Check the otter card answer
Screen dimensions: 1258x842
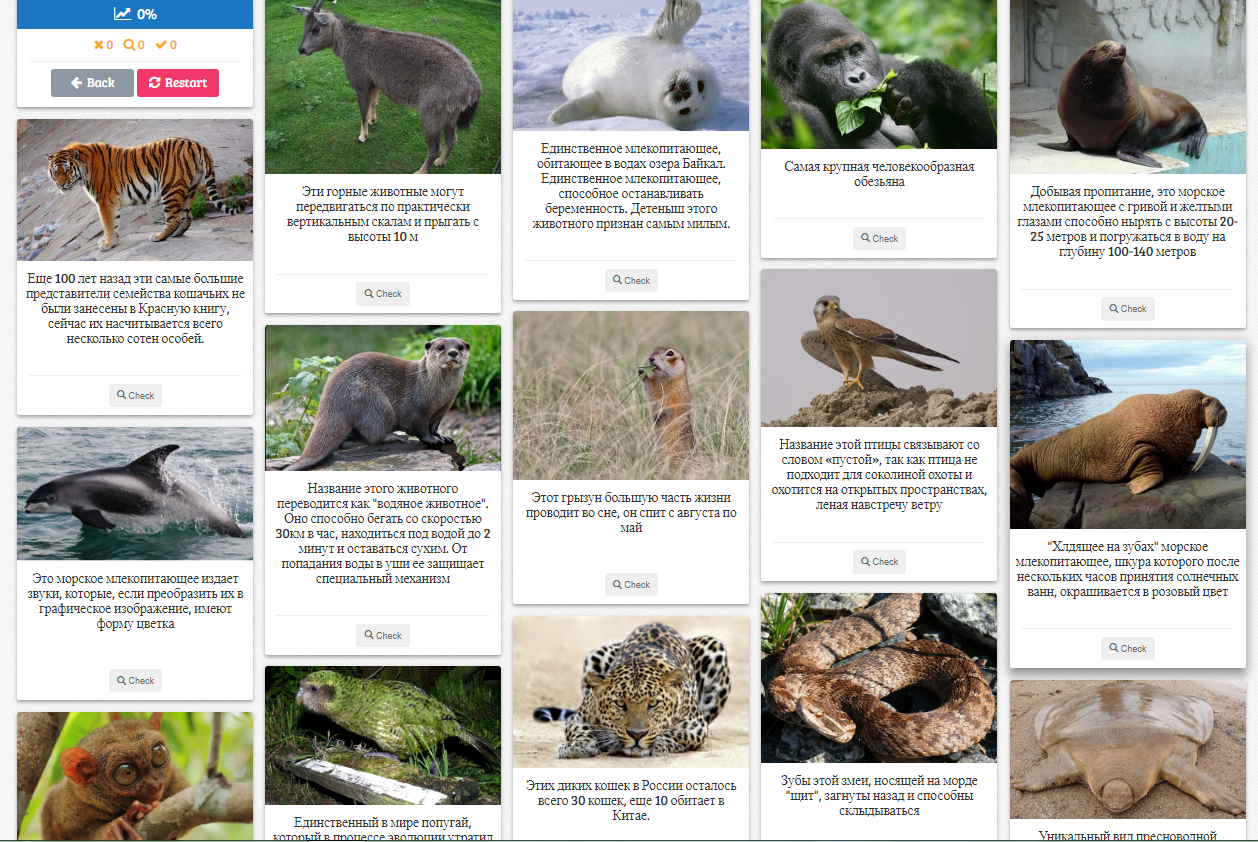383,635
